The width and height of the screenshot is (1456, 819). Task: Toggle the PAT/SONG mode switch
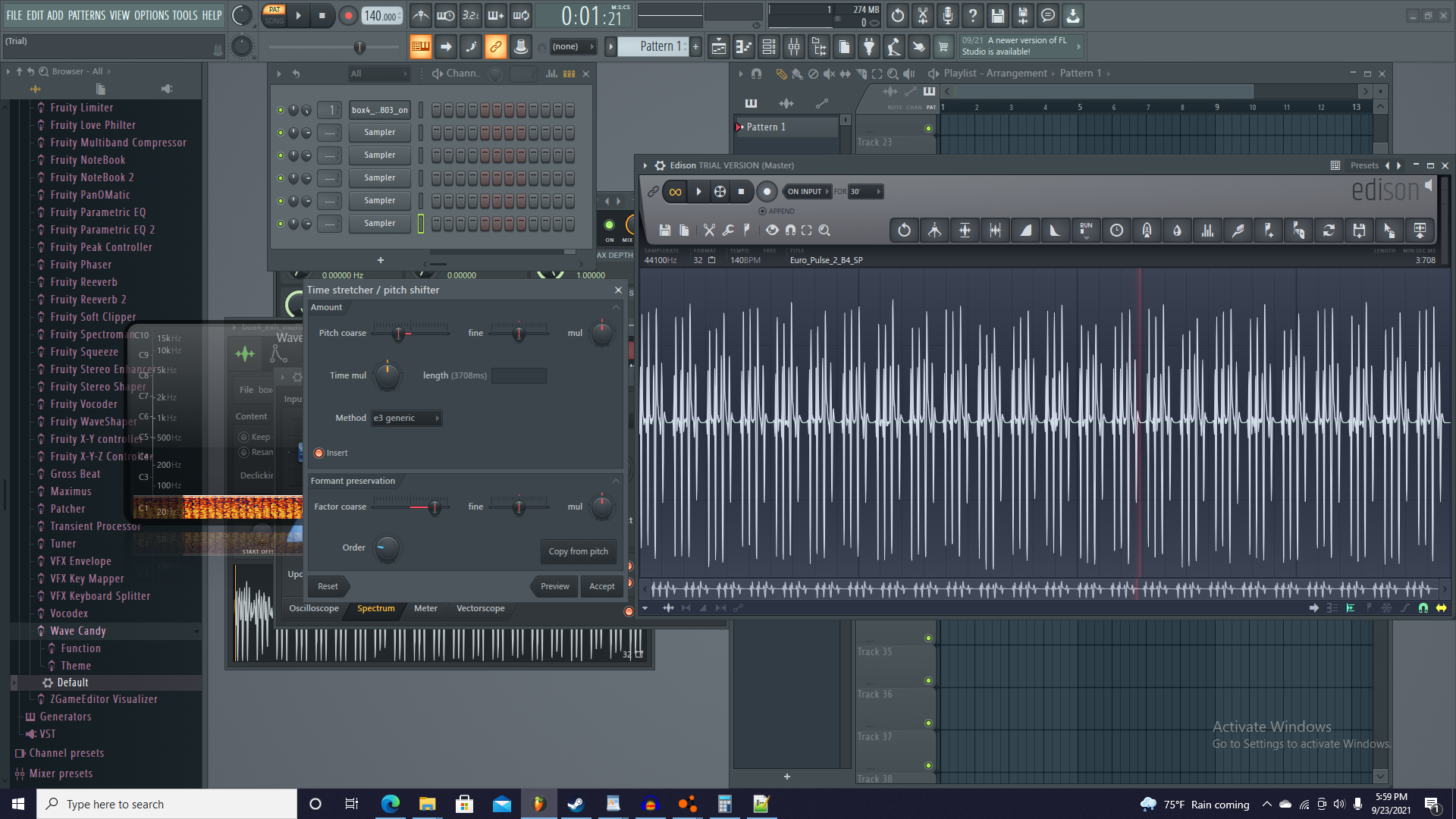point(275,15)
